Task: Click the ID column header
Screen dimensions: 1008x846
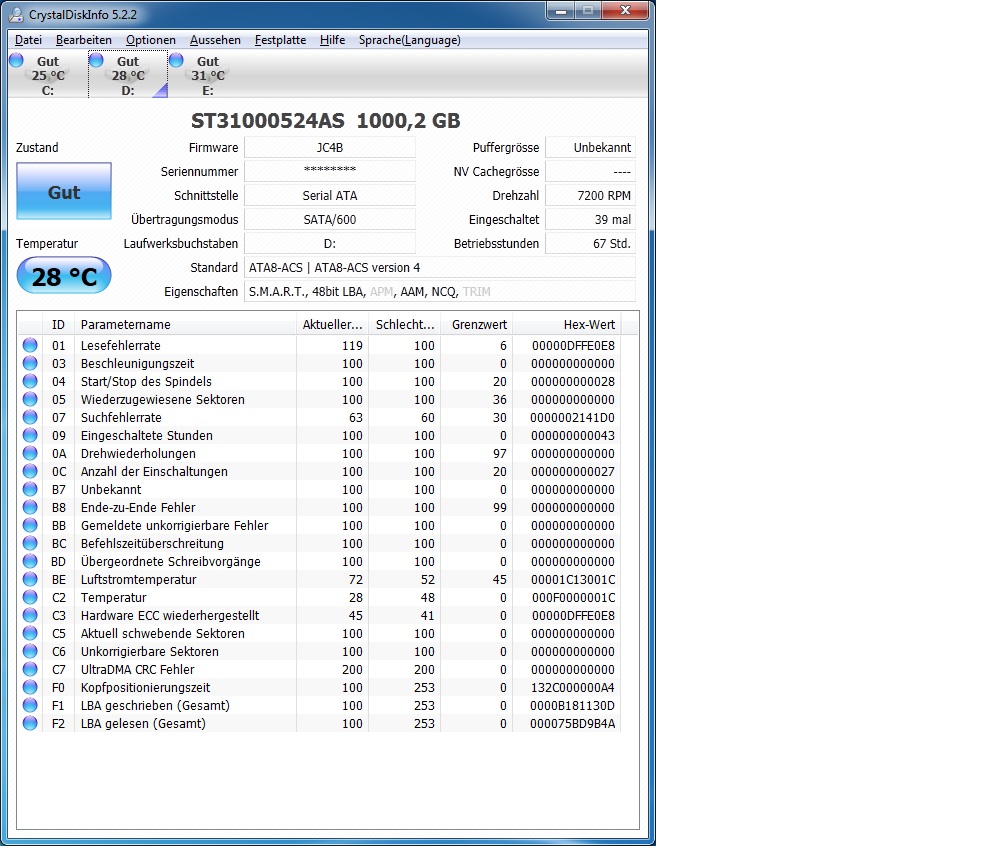Action: [x=58, y=324]
